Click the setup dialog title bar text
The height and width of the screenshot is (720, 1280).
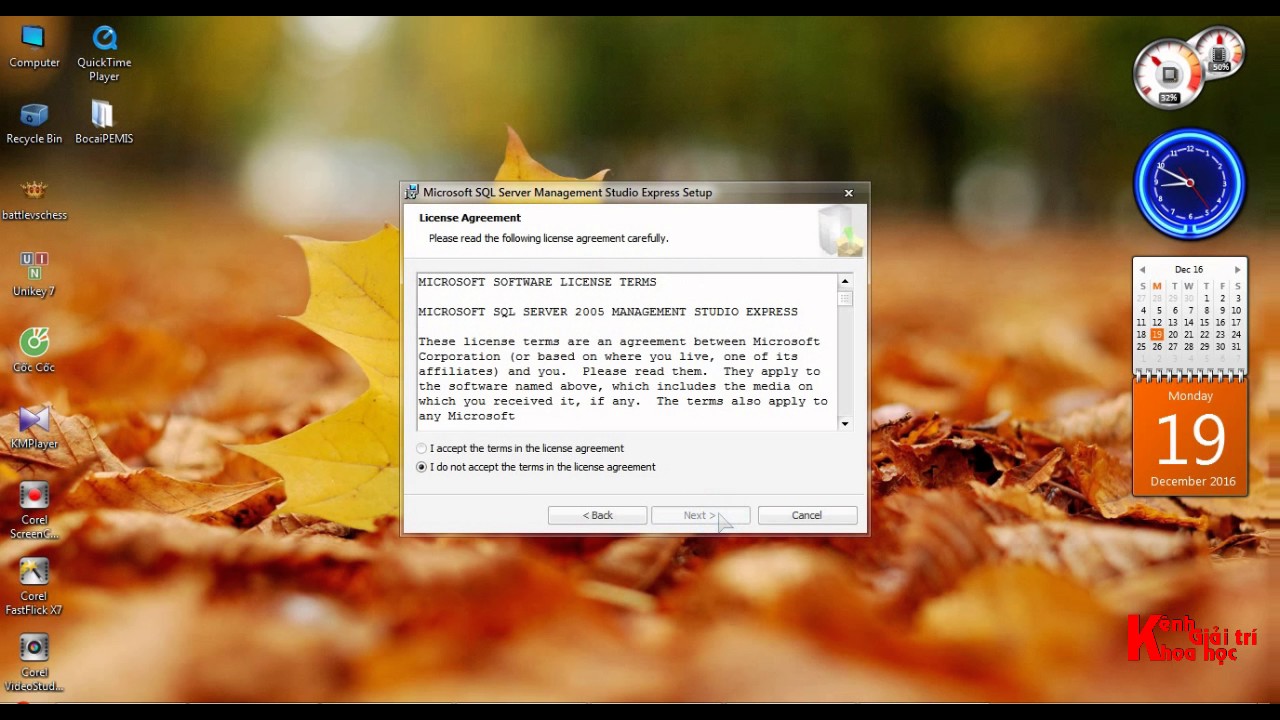(x=567, y=193)
